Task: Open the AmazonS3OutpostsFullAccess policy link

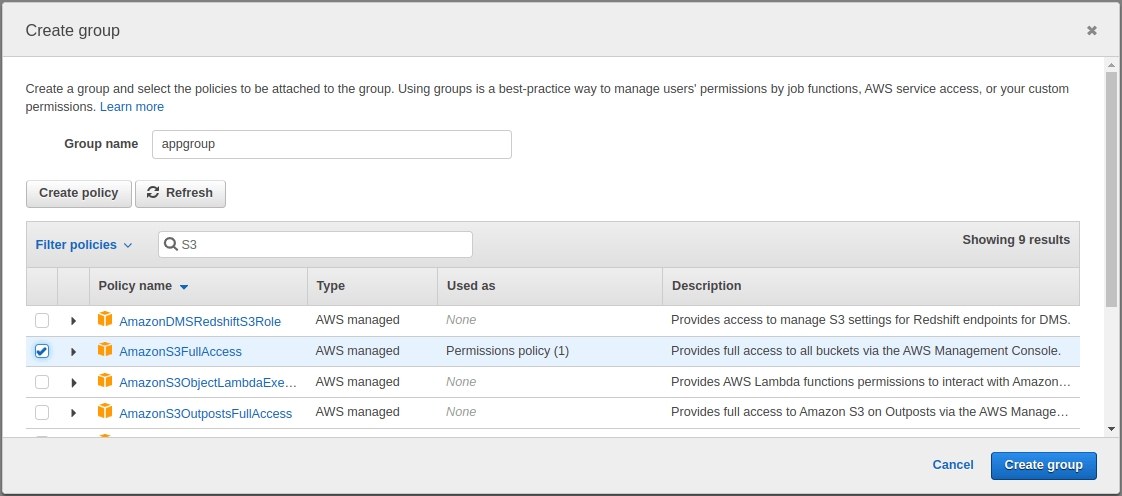Action: [205, 413]
